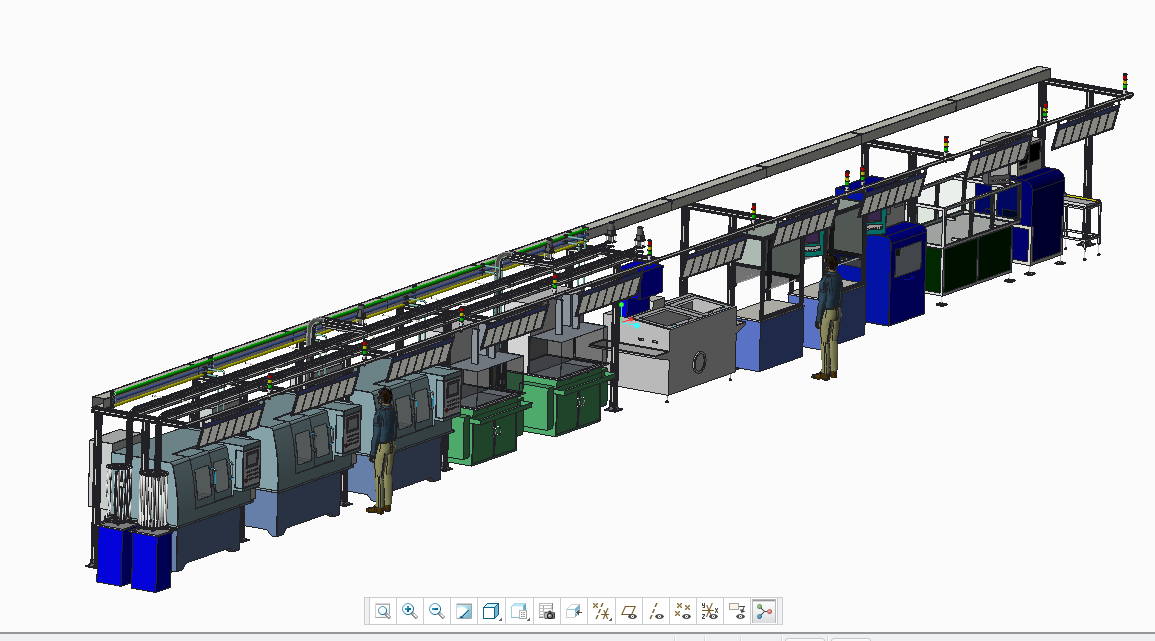The image size is (1155, 641).
Task: Toggle annotation display
Action: pyautogui.click(x=738, y=611)
